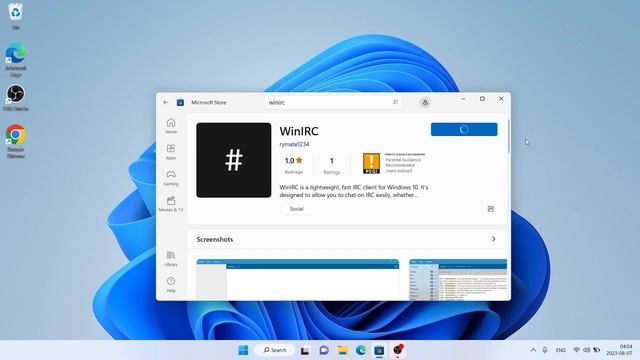Image resolution: width=640 pixels, height=360 pixels.
Task: Open publisher rymate1234 link
Action: [x=294, y=144]
